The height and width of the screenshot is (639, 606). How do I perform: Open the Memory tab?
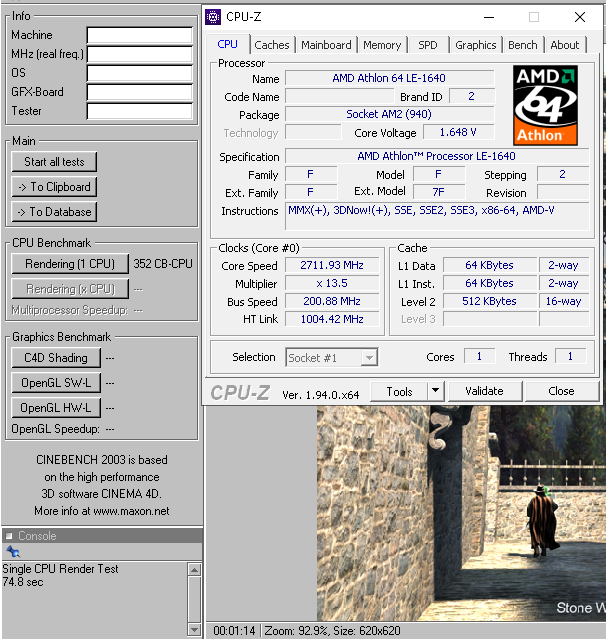pyautogui.click(x=382, y=45)
